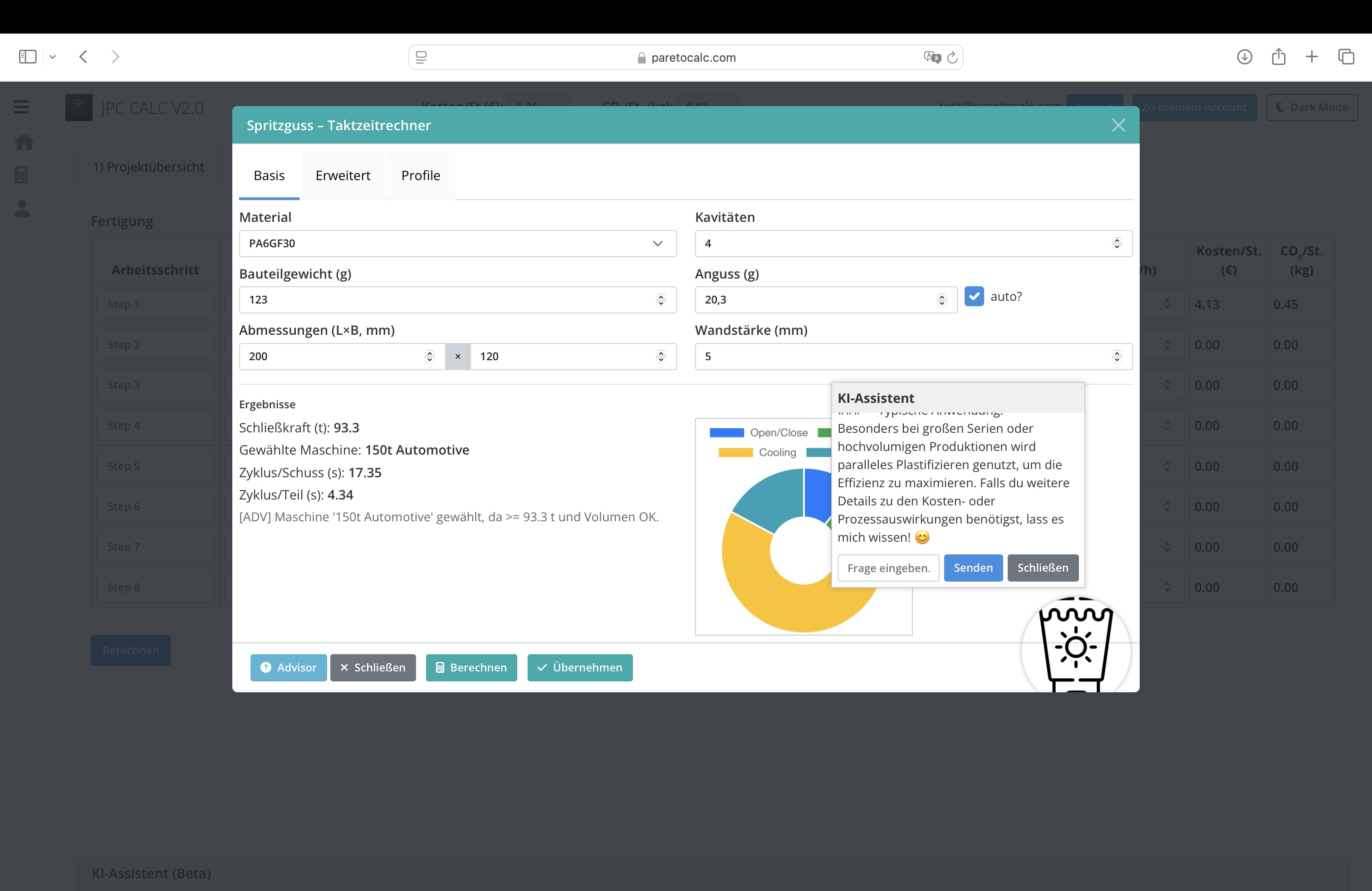Show tab overview icon
The image size is (1372, 891).
(x=1346, y=56)
